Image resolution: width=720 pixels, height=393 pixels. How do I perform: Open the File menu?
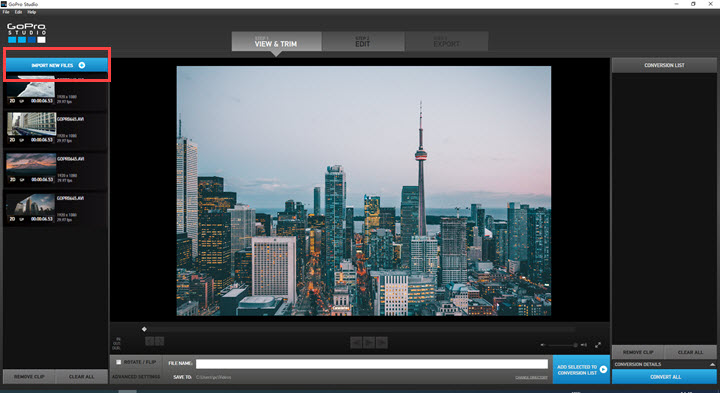click(6, 12)
